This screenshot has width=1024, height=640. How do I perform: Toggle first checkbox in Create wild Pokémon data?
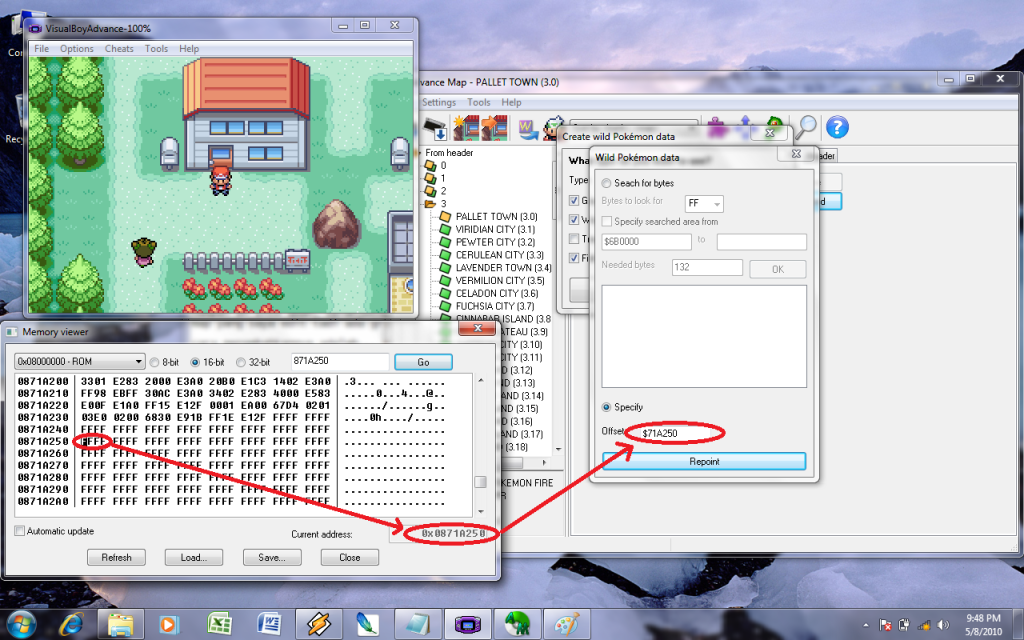tap(574, 200)
